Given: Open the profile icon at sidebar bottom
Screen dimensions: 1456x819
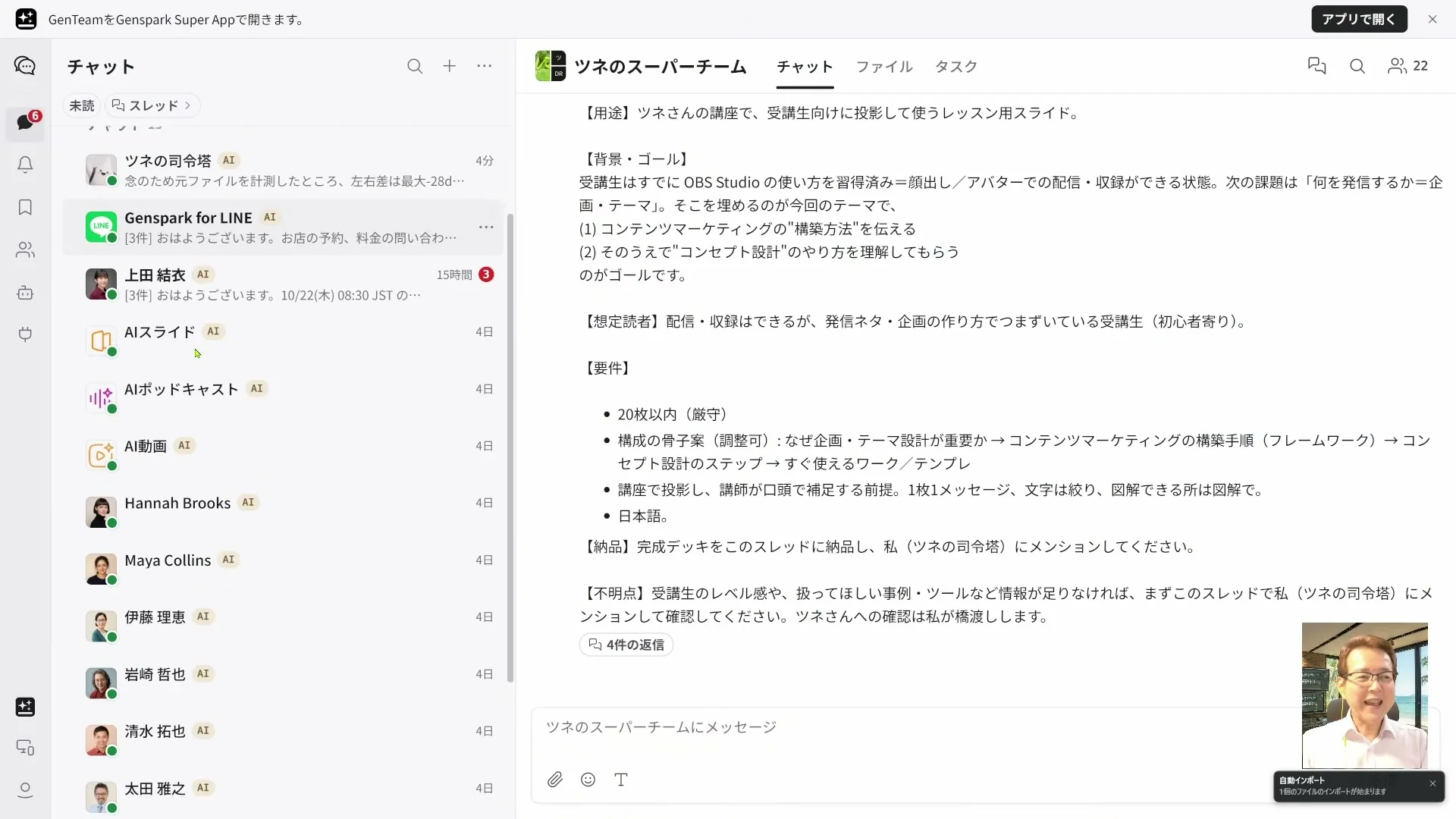Looking at the screenshot, I should tap(25, 790).
